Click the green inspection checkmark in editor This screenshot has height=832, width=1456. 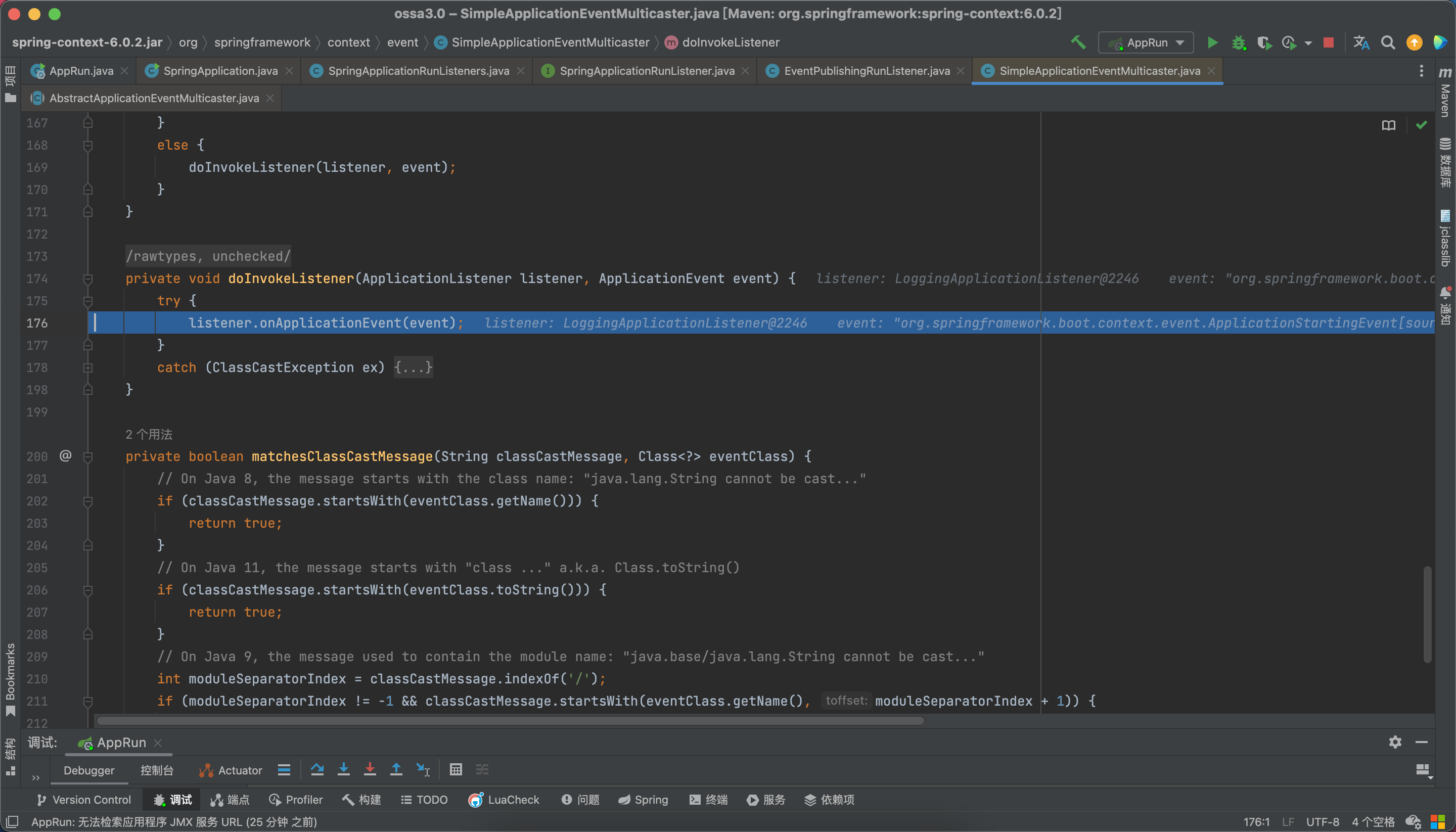[x=1421, y=124]
